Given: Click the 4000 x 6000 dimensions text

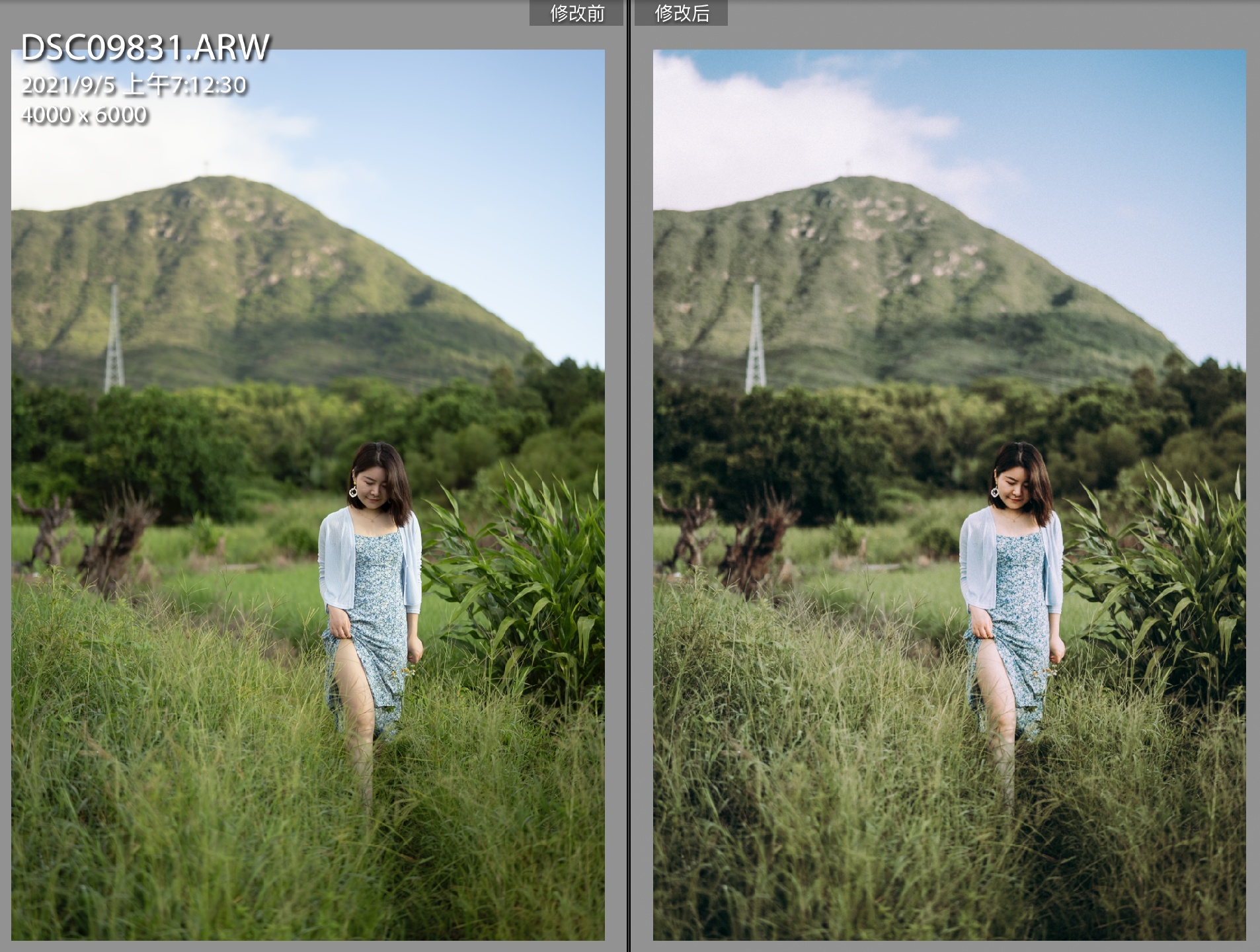Looking at the screenshot, I should (x=85, y=115).
